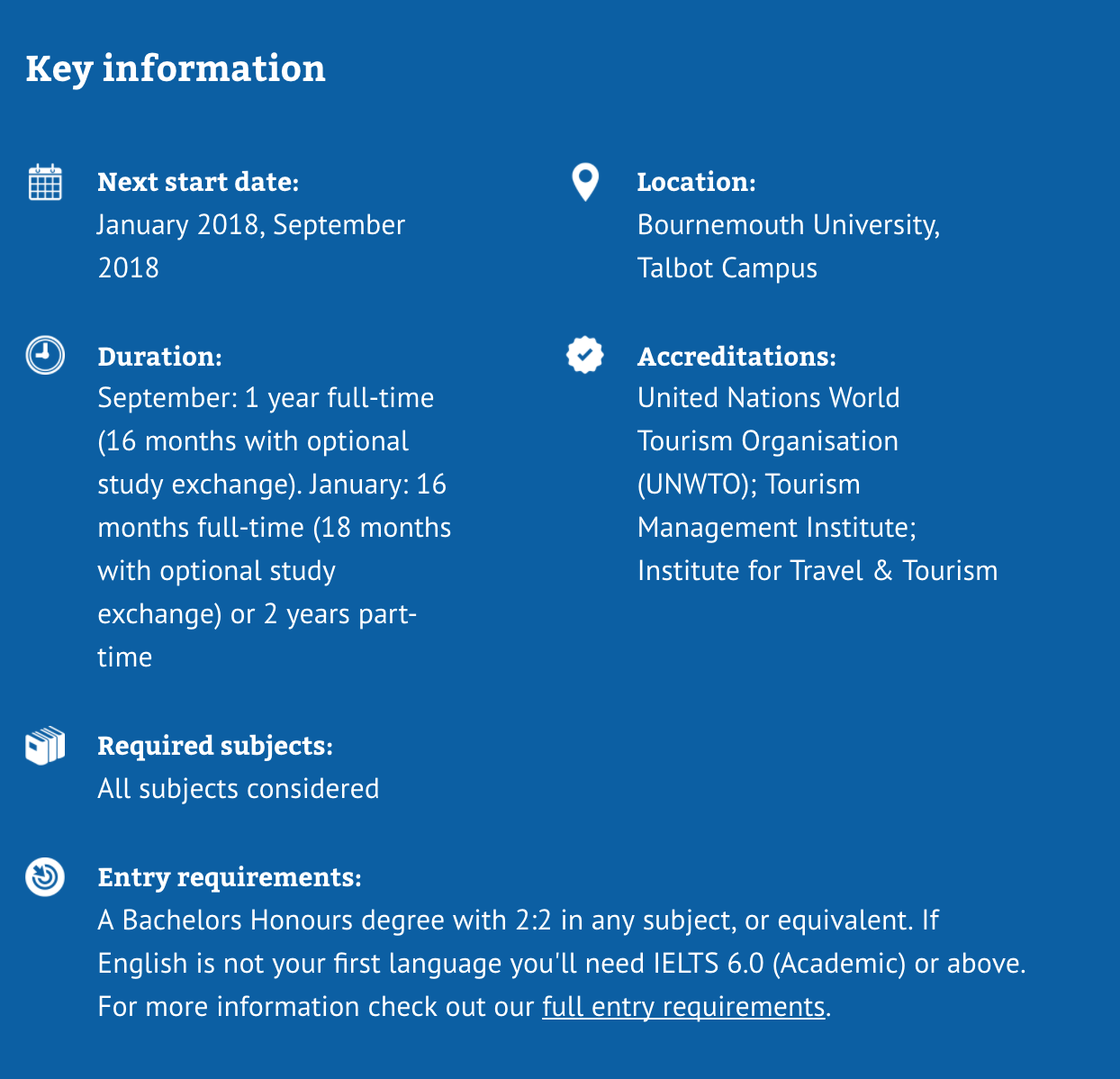Click the Accreditations checkmark badge icon

(585, 355)
